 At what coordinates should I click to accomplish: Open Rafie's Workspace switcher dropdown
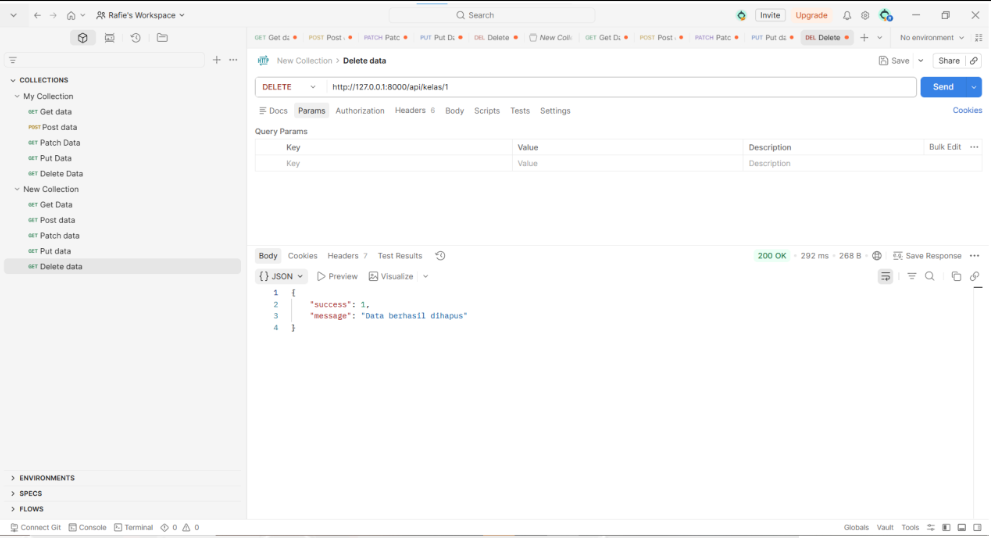tap(140, 15)
